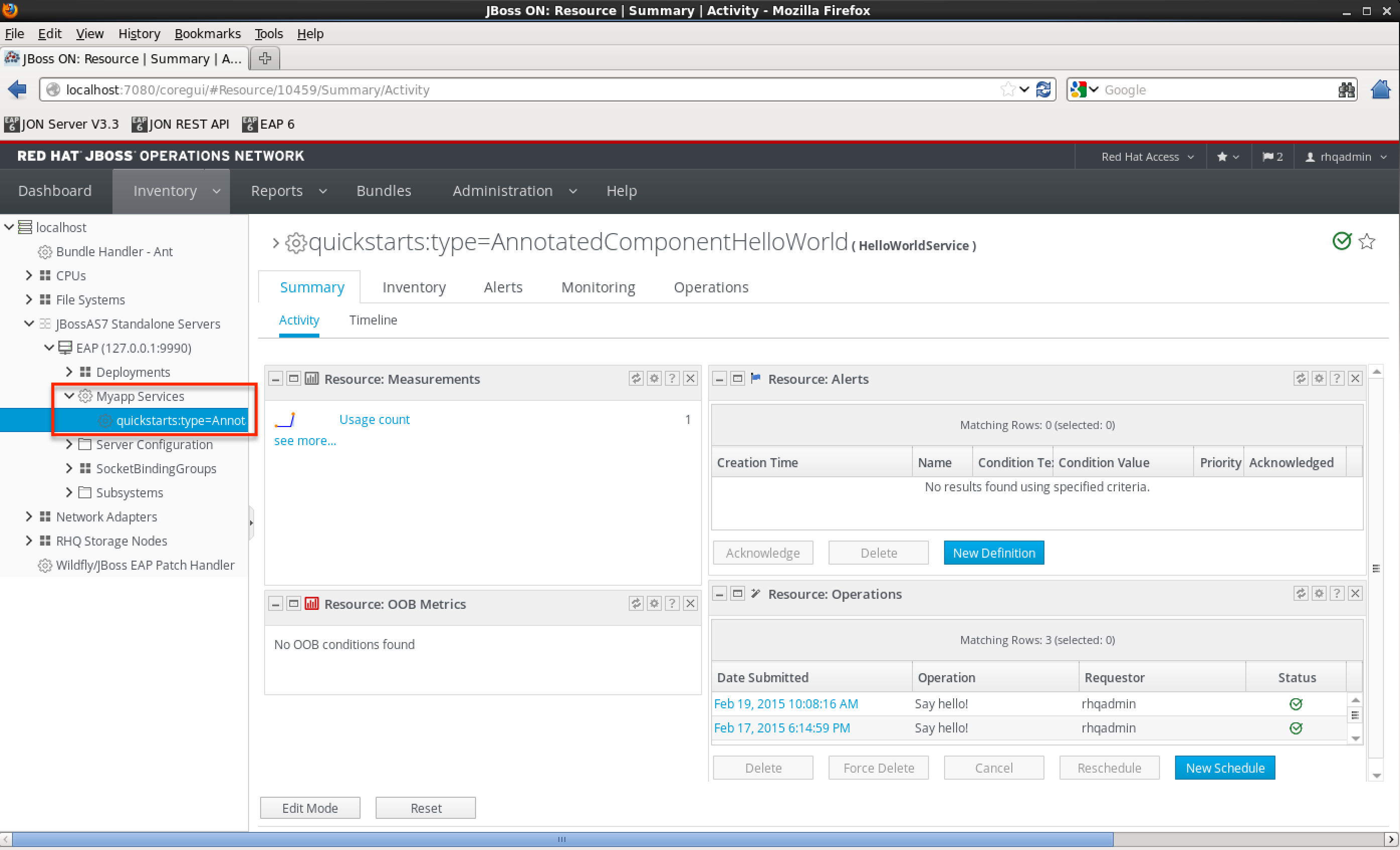Open the Timeline subtab
The image size is (1400, 850).
[373, 320]
